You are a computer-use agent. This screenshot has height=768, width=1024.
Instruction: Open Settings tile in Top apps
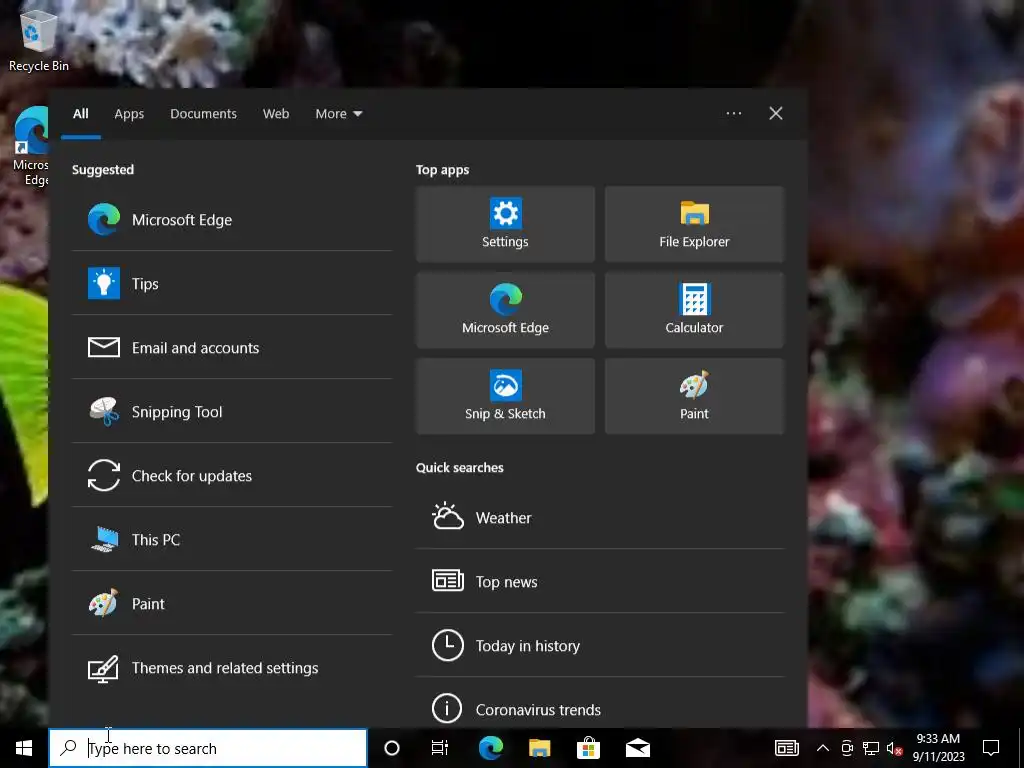pyautogui.click(x=505, y=224)
